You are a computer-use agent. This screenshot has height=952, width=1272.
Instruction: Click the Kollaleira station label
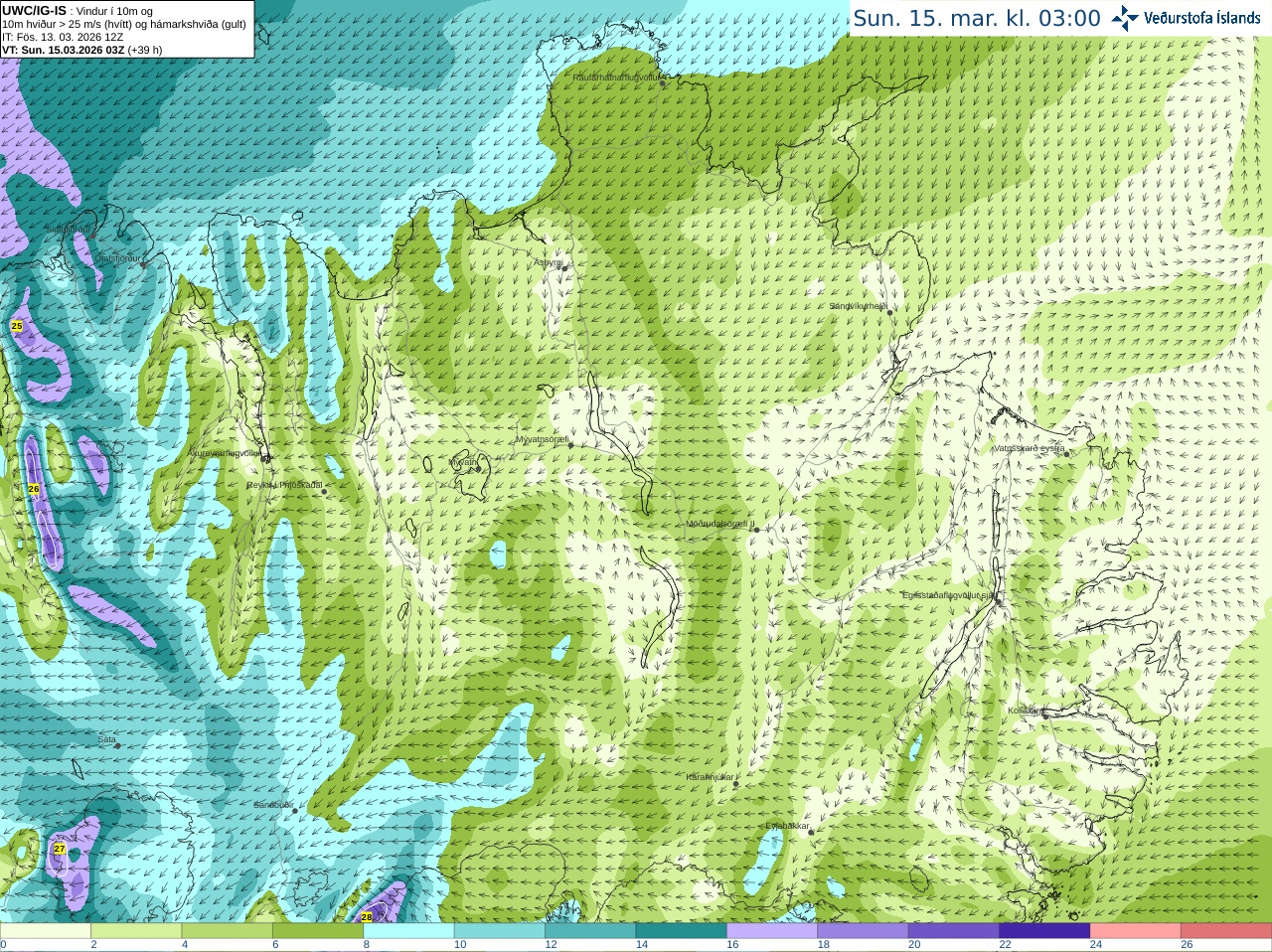[x=1026, y=711]
